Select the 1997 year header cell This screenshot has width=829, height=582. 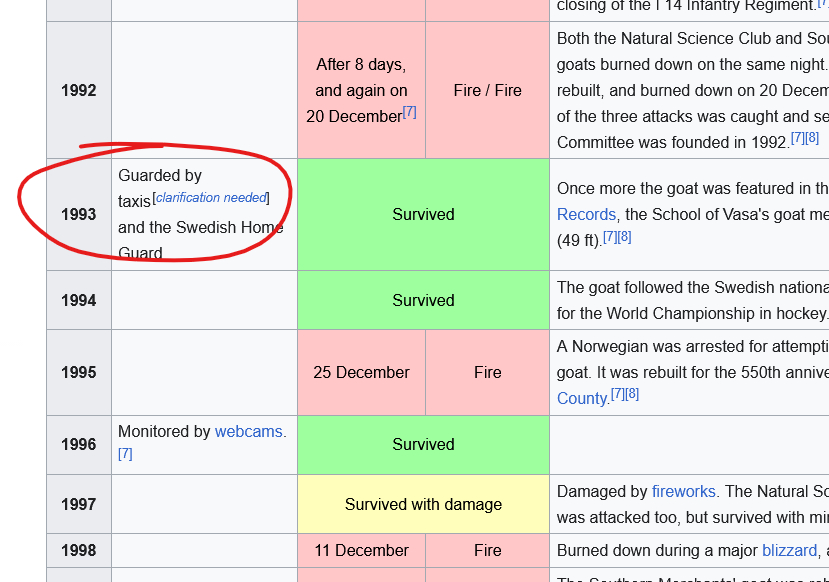pyautogui.click(x=79, y=504)
